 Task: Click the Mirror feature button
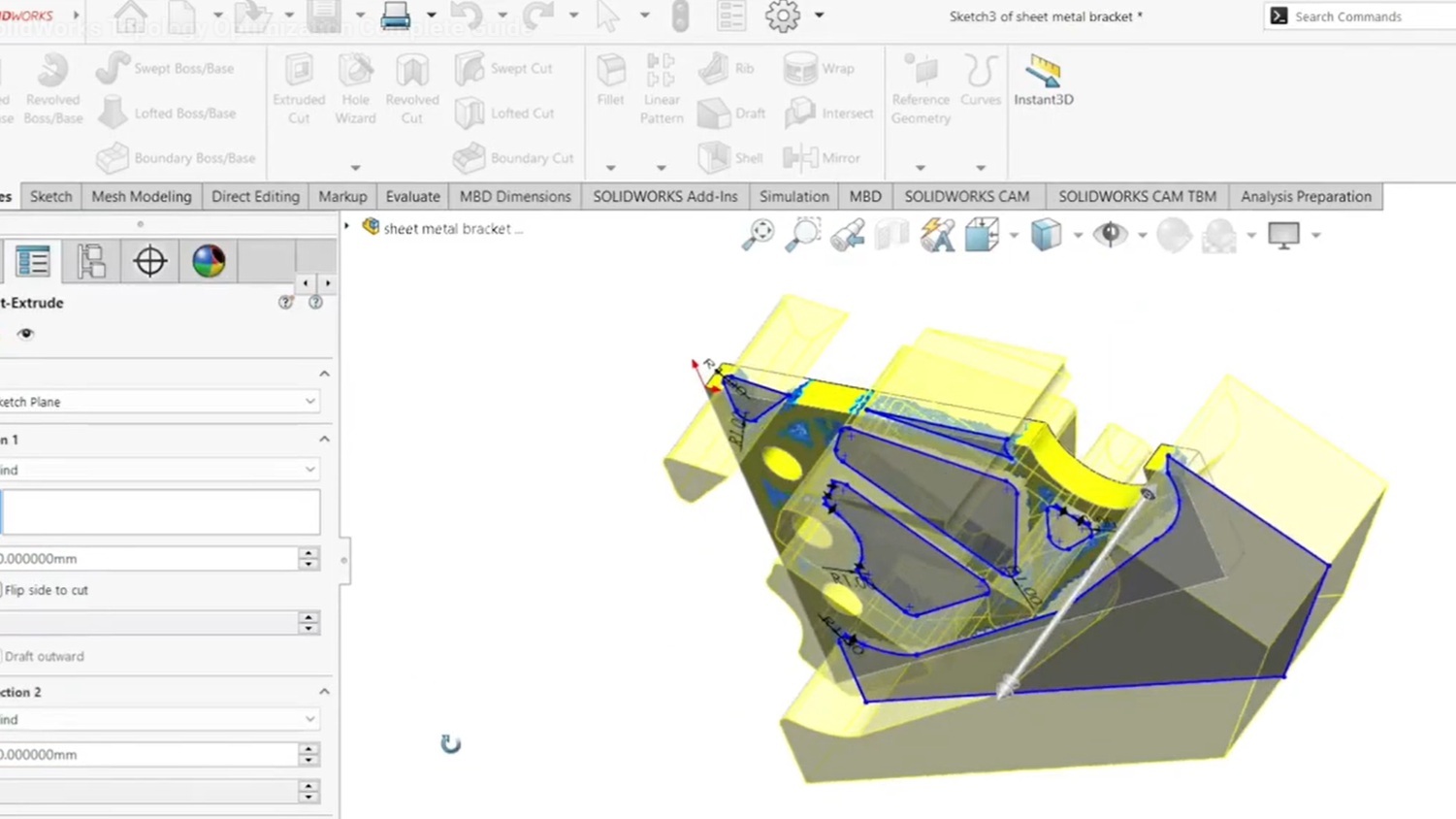point(822,157)
